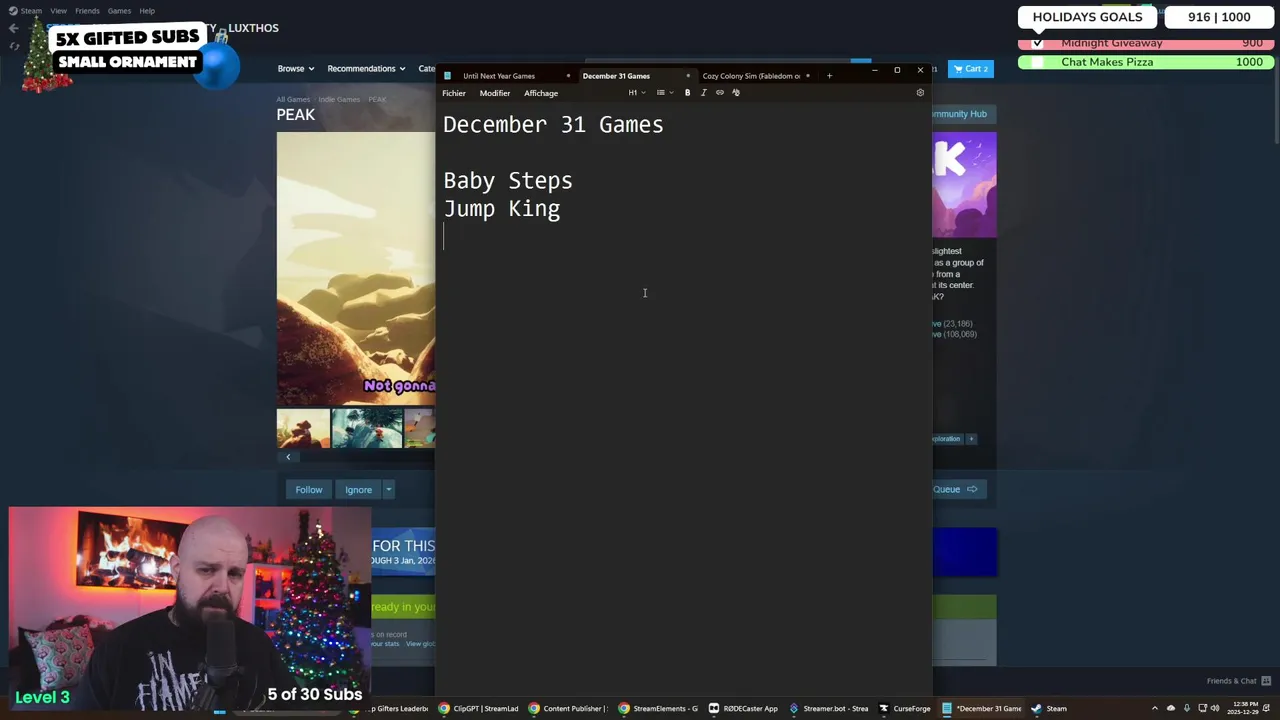Open the Modifier menu

pos(495,93)
